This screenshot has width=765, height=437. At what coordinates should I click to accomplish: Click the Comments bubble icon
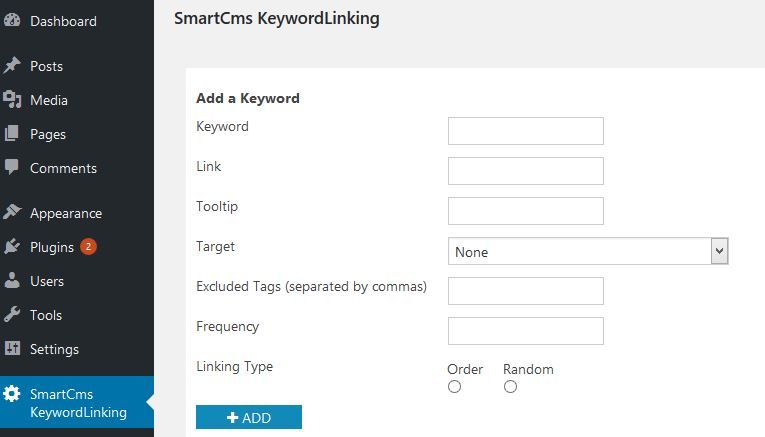pos(12,168)
